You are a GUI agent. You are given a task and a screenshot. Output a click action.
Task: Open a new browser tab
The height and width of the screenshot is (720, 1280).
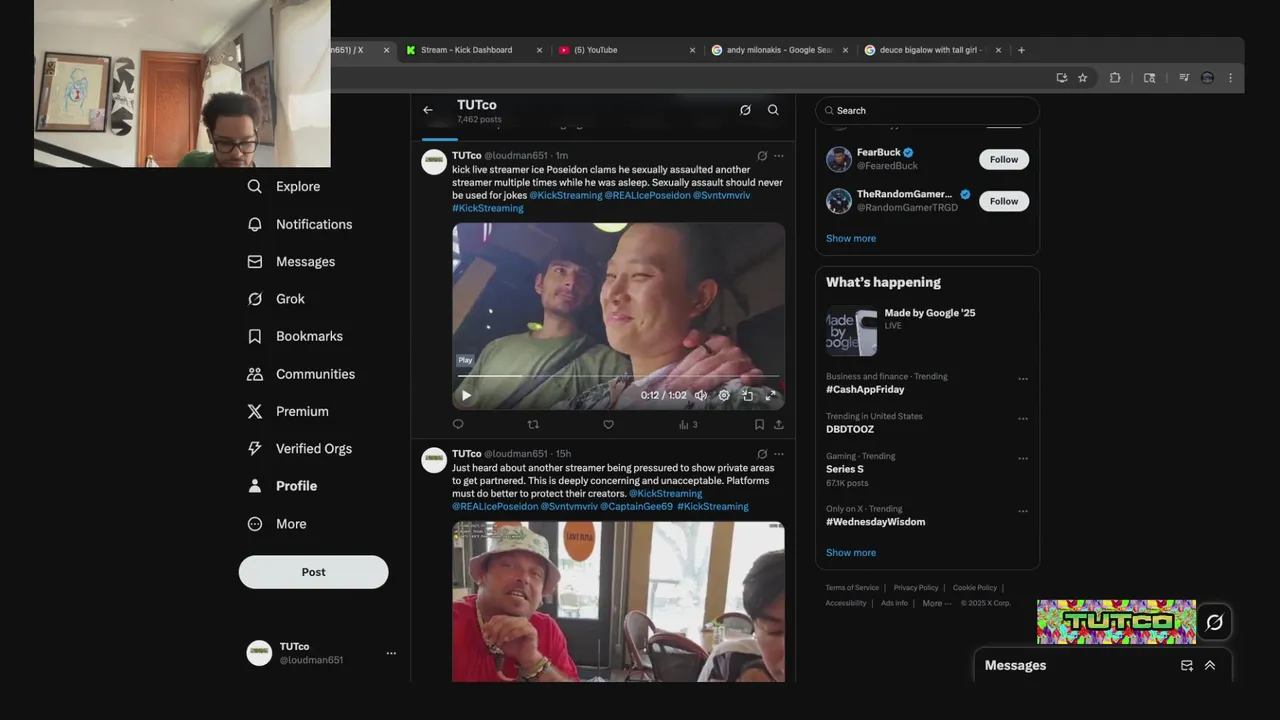pyautogui.click(x=1021, y=50)
